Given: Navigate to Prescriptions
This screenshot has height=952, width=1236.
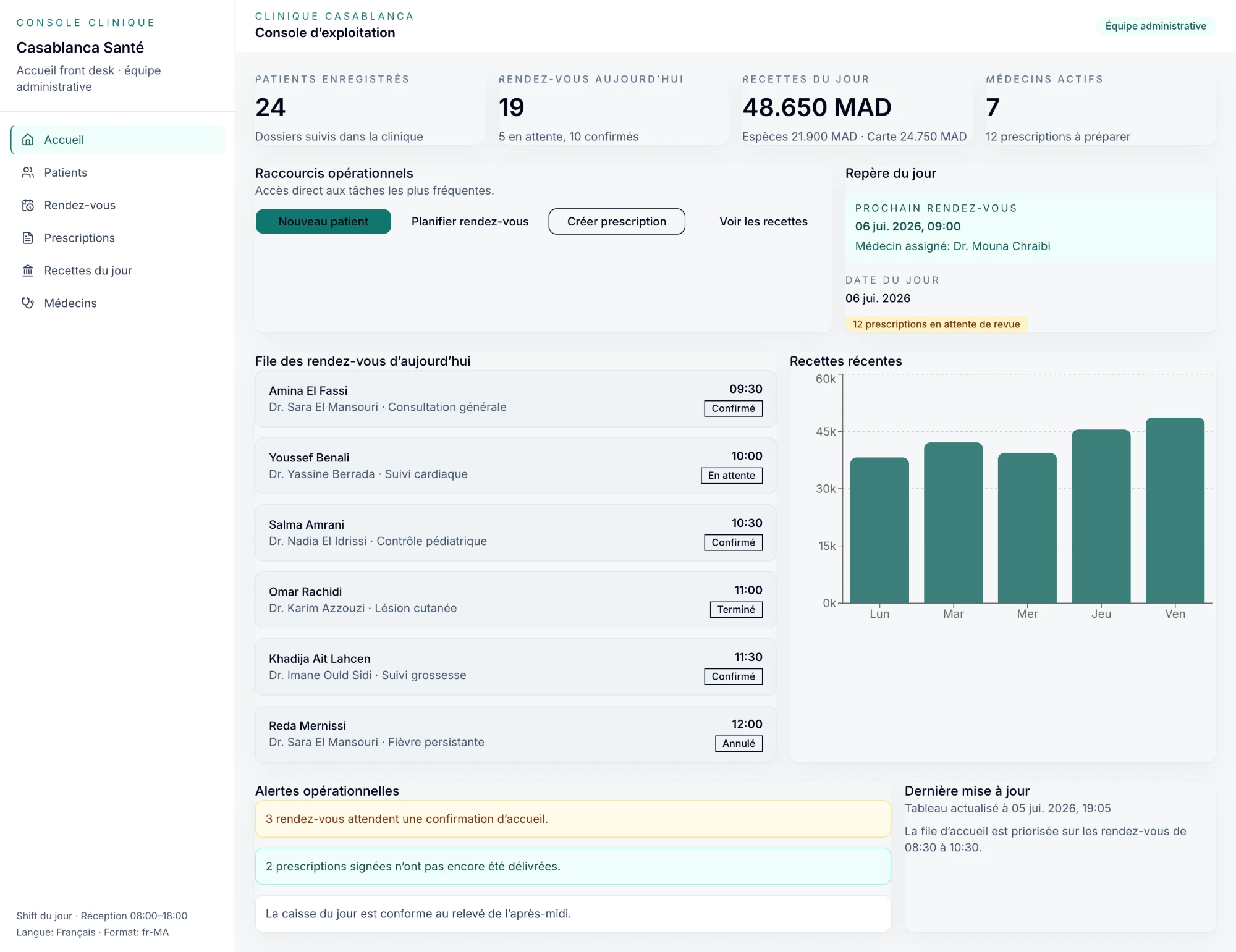Looking at the screenshot, I should [117, 238].
